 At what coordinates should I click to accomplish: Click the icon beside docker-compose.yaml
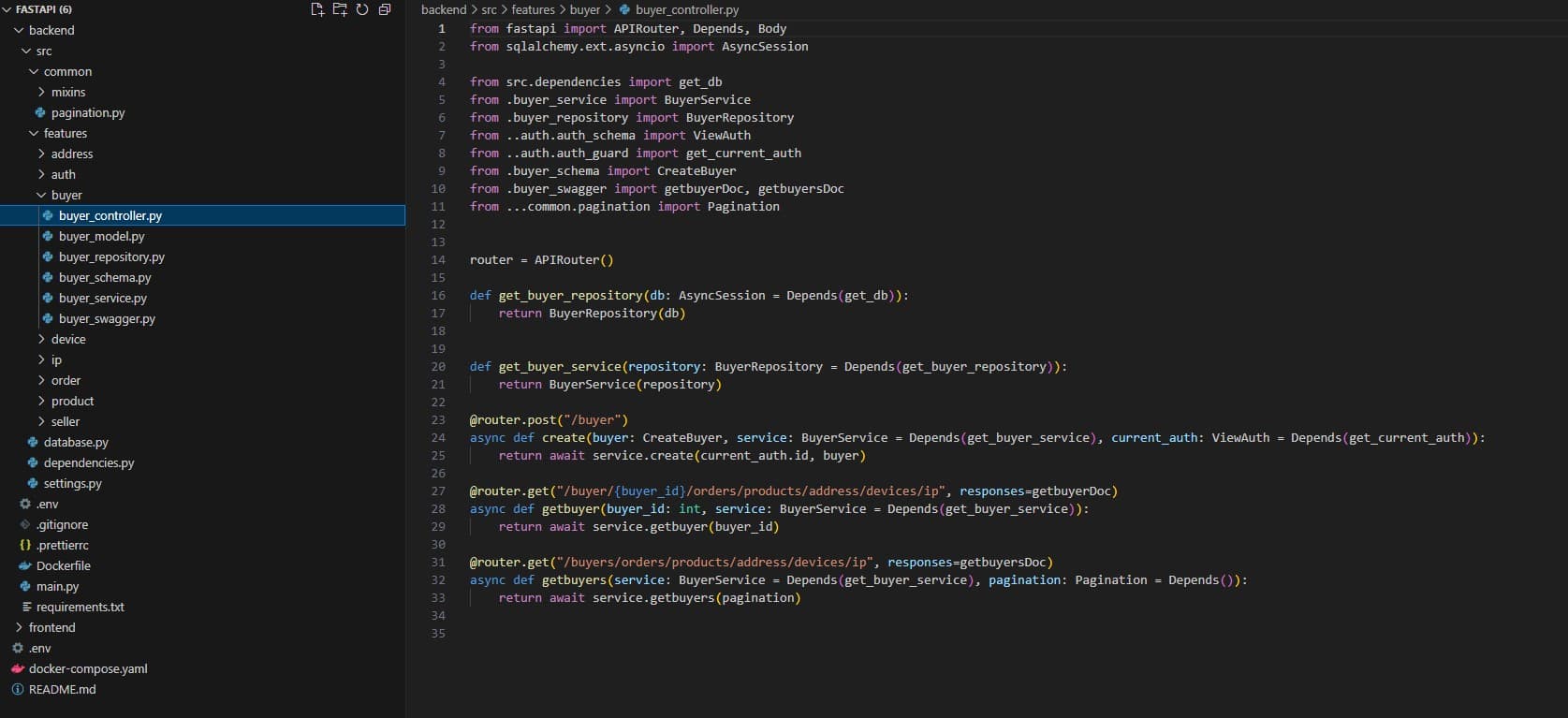click(x=18, y=668)
